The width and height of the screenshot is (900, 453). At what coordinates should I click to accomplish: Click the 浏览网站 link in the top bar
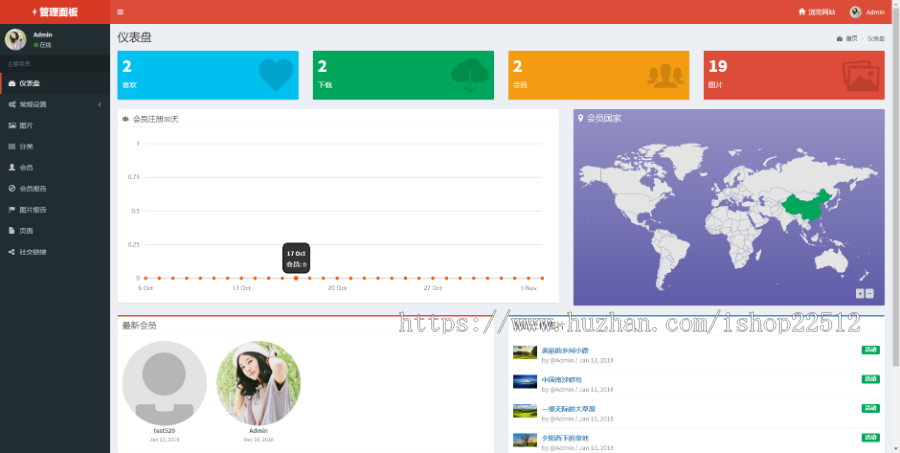[x=822, y=12]
